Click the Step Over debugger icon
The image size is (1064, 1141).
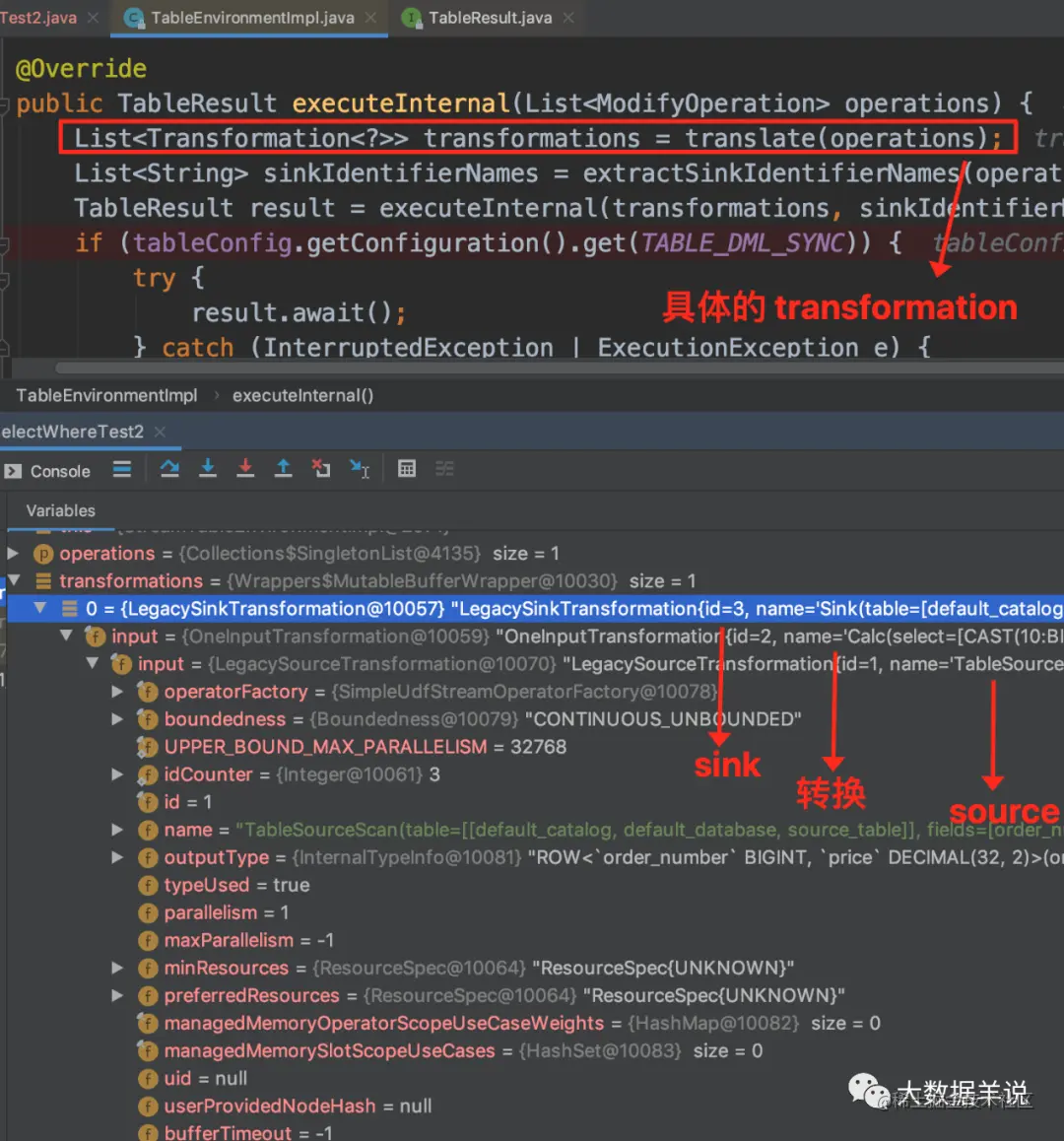169,469
